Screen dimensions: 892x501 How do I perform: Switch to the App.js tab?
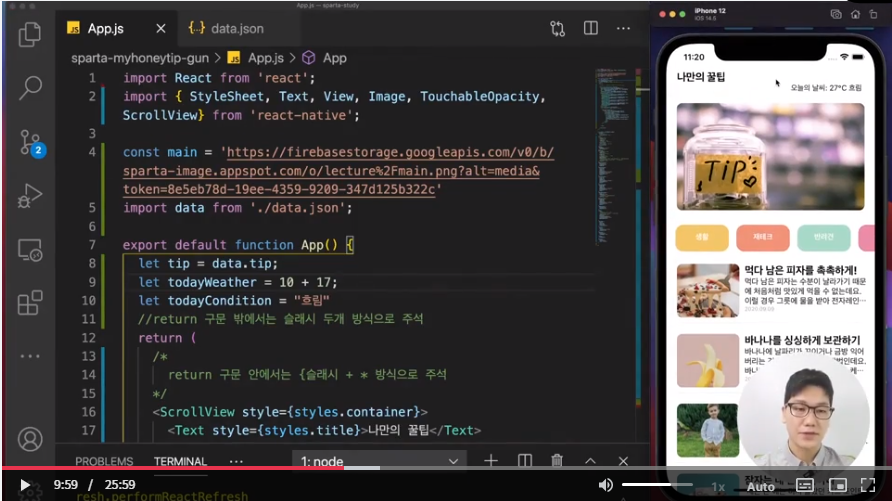pyautogui.click(x=105, y=28)
